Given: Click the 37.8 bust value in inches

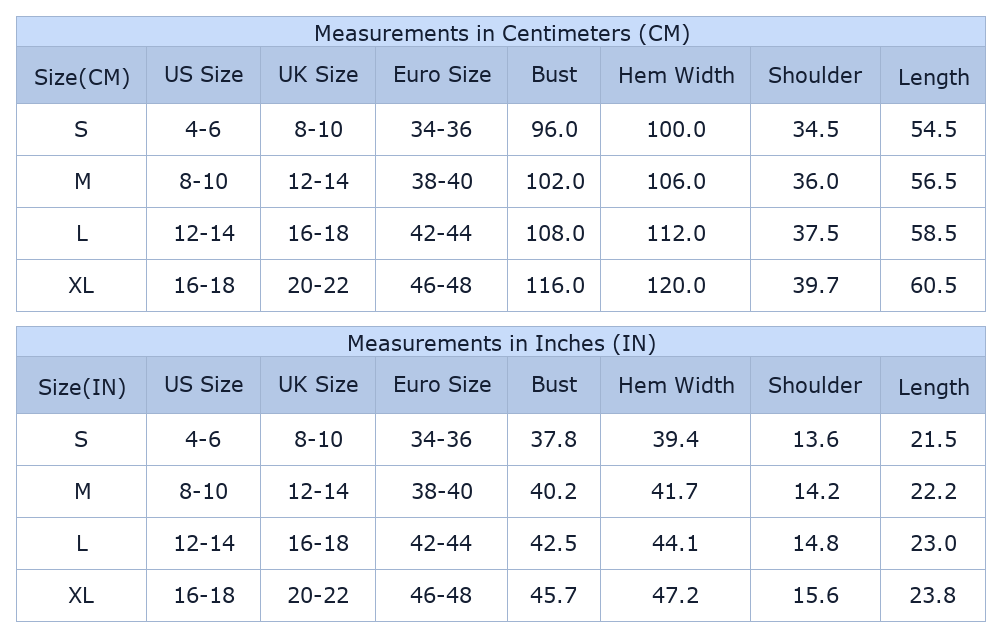Looking at the screenshot, I should 554,440.
